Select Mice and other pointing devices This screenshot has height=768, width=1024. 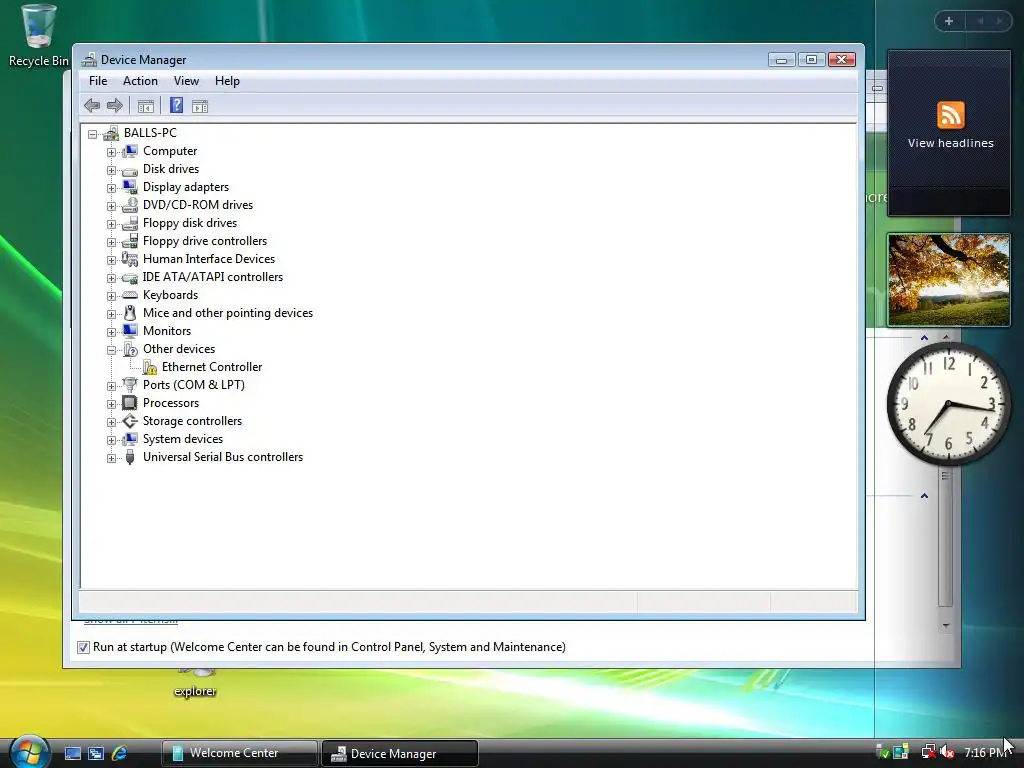tap(228, 313)
